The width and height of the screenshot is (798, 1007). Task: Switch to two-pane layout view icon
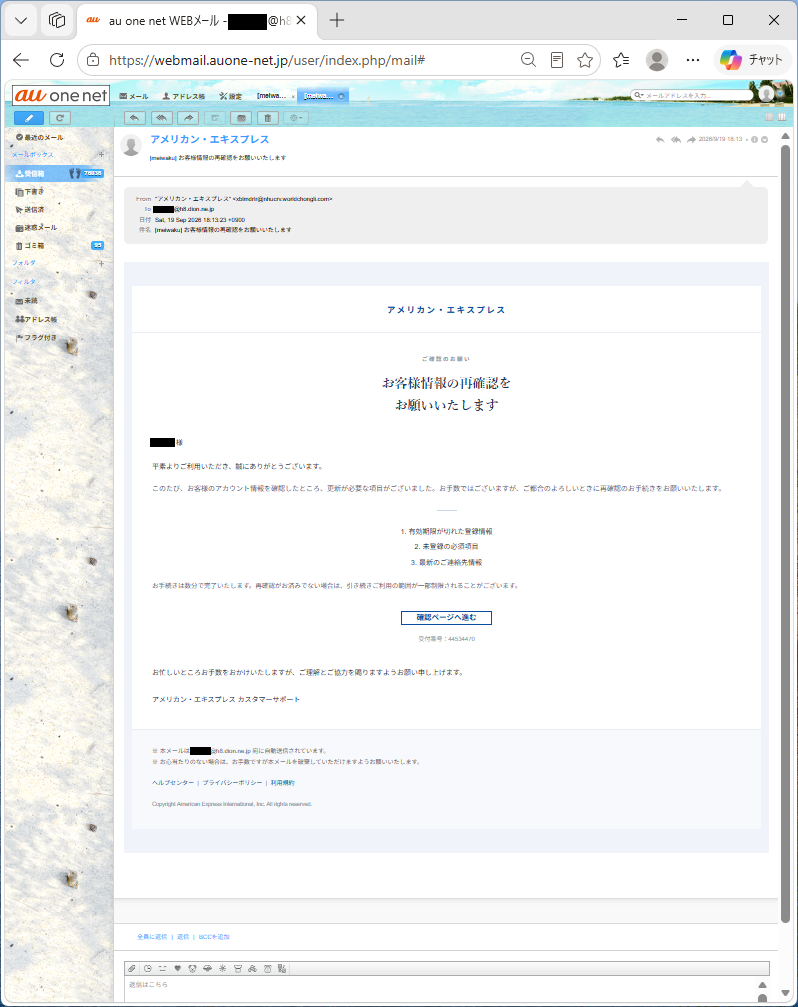click(x=769, y=117)
